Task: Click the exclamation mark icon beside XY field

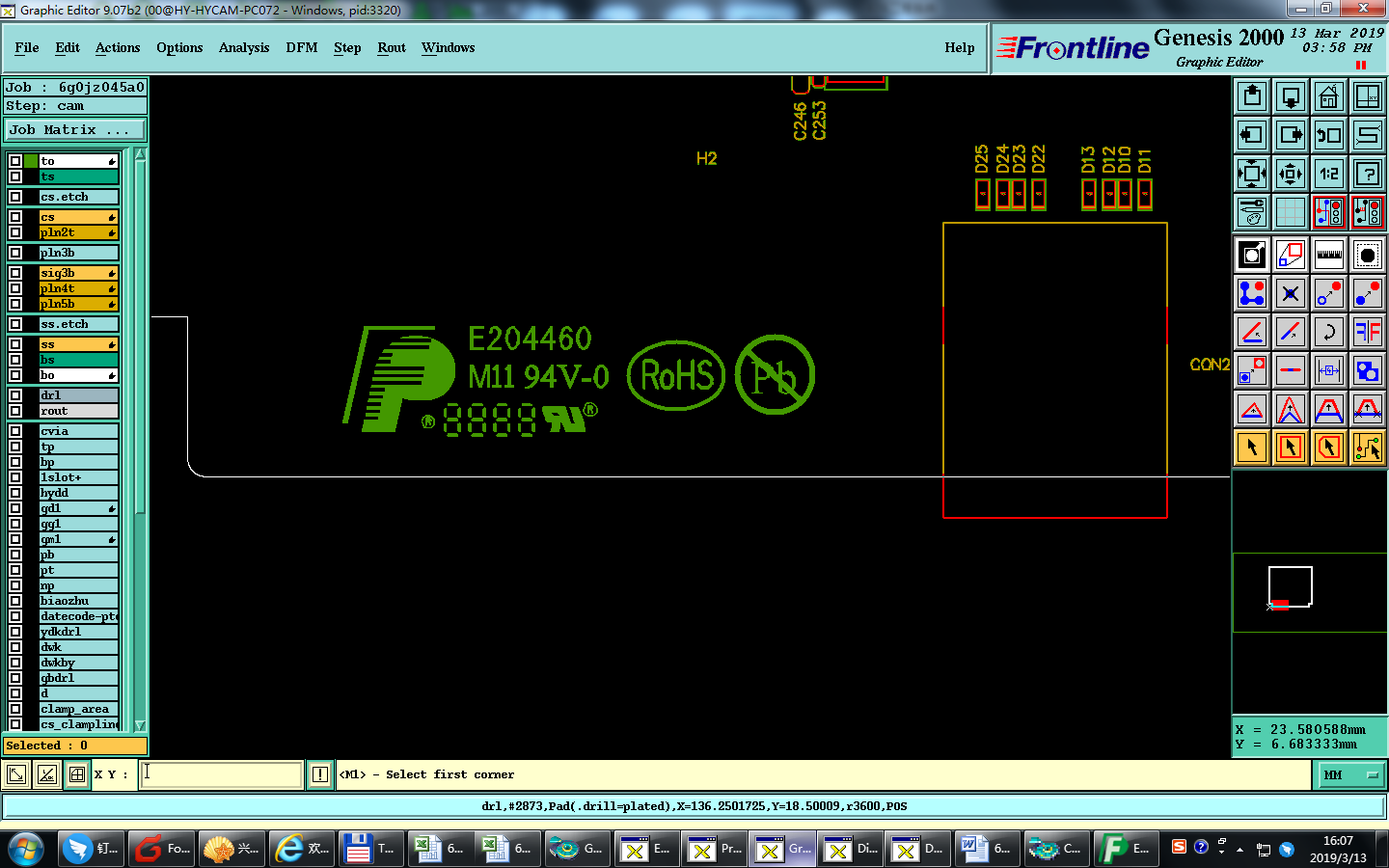Action: tap(319, 774)
